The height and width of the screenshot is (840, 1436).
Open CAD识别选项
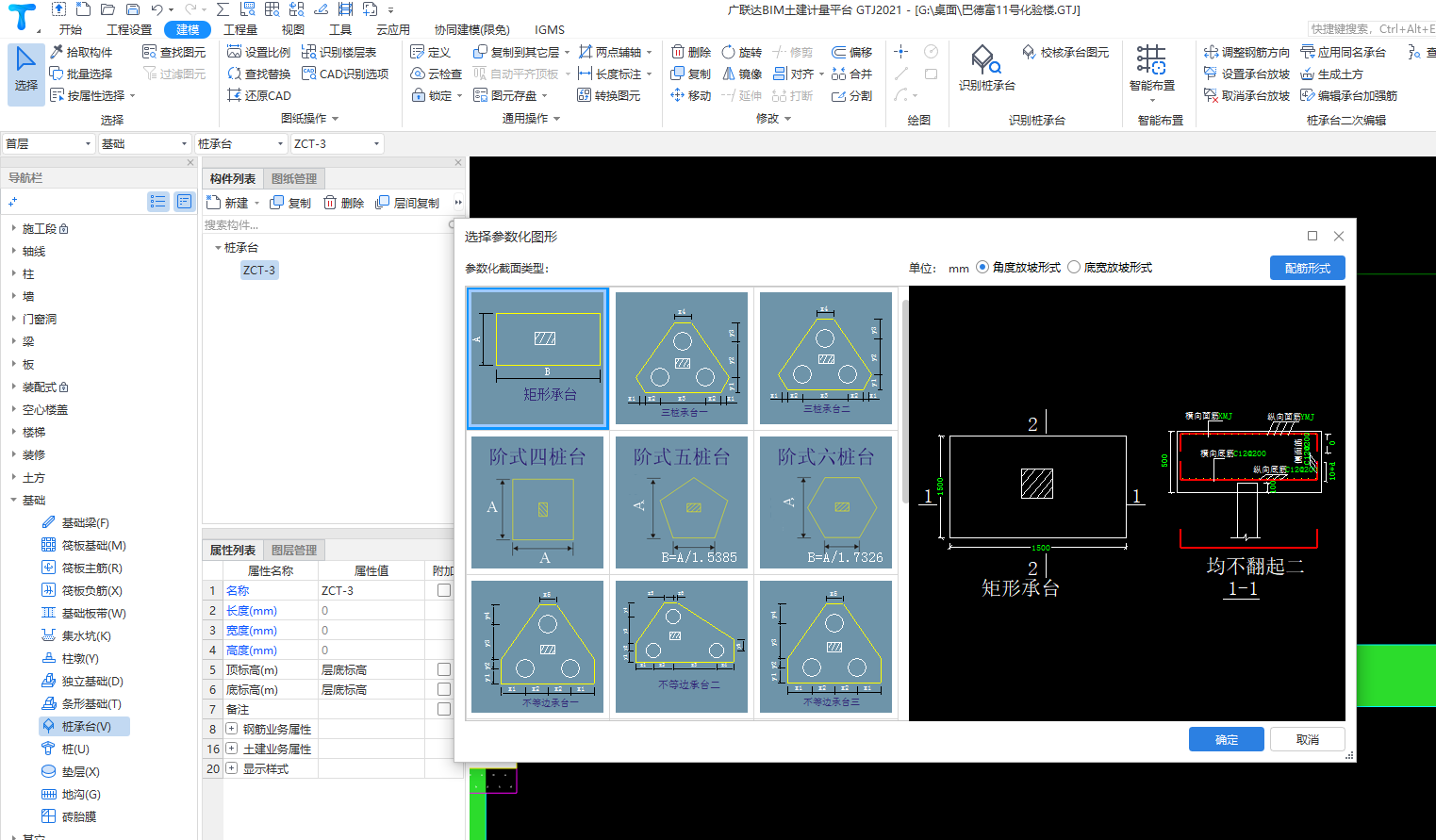[345, 74]
